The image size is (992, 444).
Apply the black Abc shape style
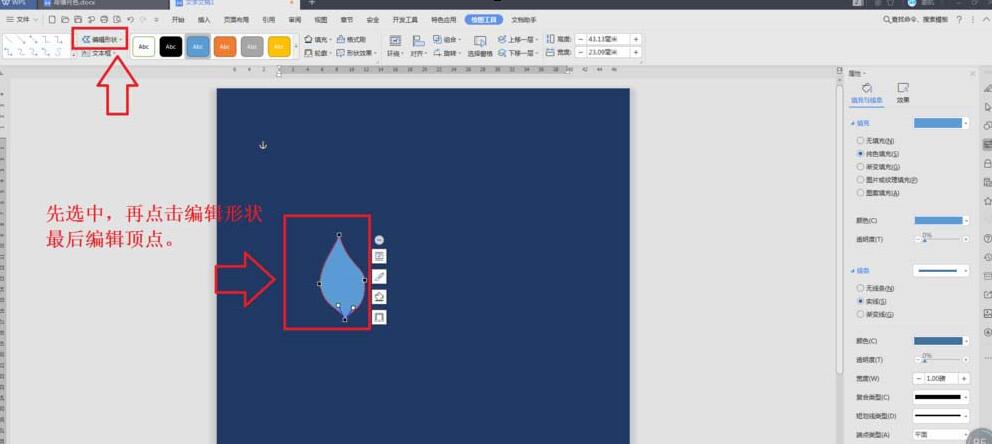coord(171,46)
